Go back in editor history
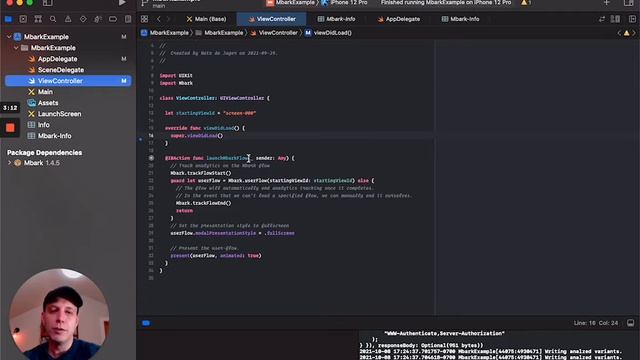640x360 pixels. click(159, 19)
